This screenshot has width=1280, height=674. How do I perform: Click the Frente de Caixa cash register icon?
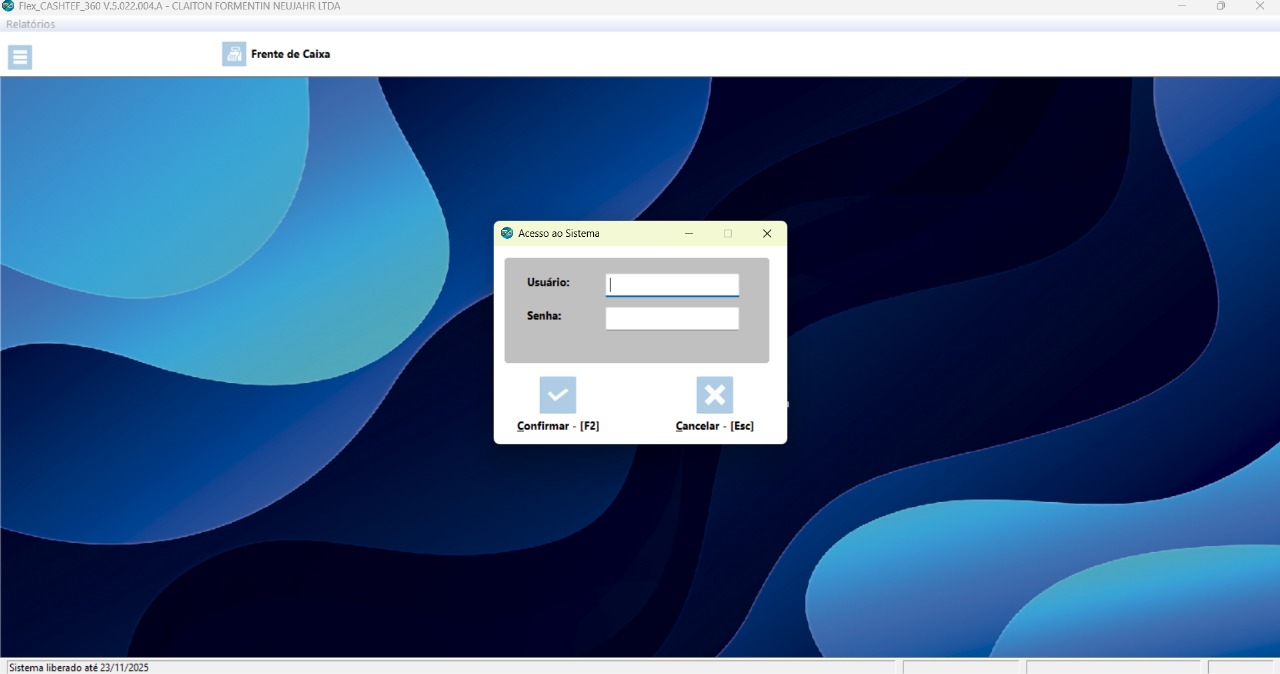[x=234, y=54]
